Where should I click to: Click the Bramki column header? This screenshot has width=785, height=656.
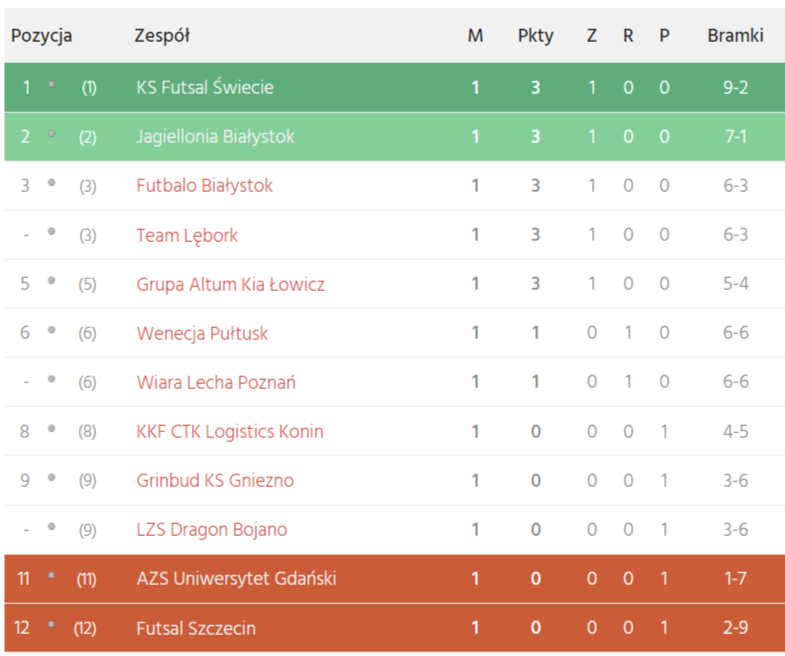735,36
